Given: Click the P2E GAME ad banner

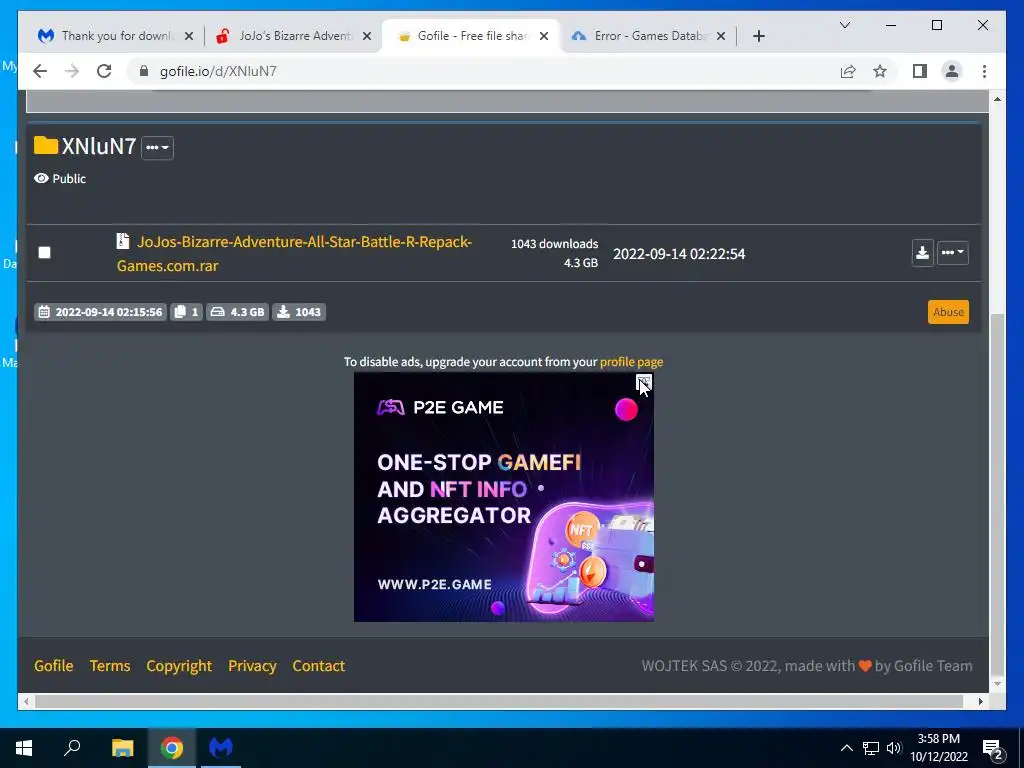Looking at the screenshot, I should pos(504,497).
